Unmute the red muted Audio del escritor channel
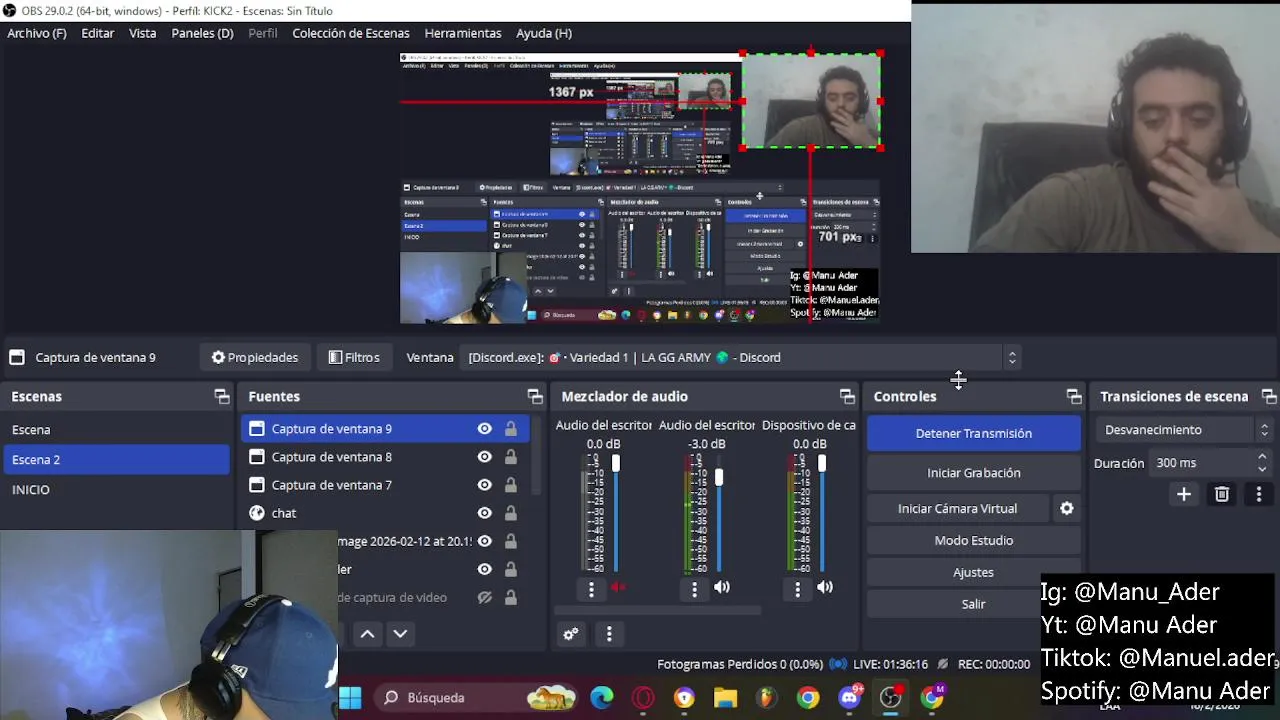This screenshot has width=1280, height=720. click(x=618, y=588)
